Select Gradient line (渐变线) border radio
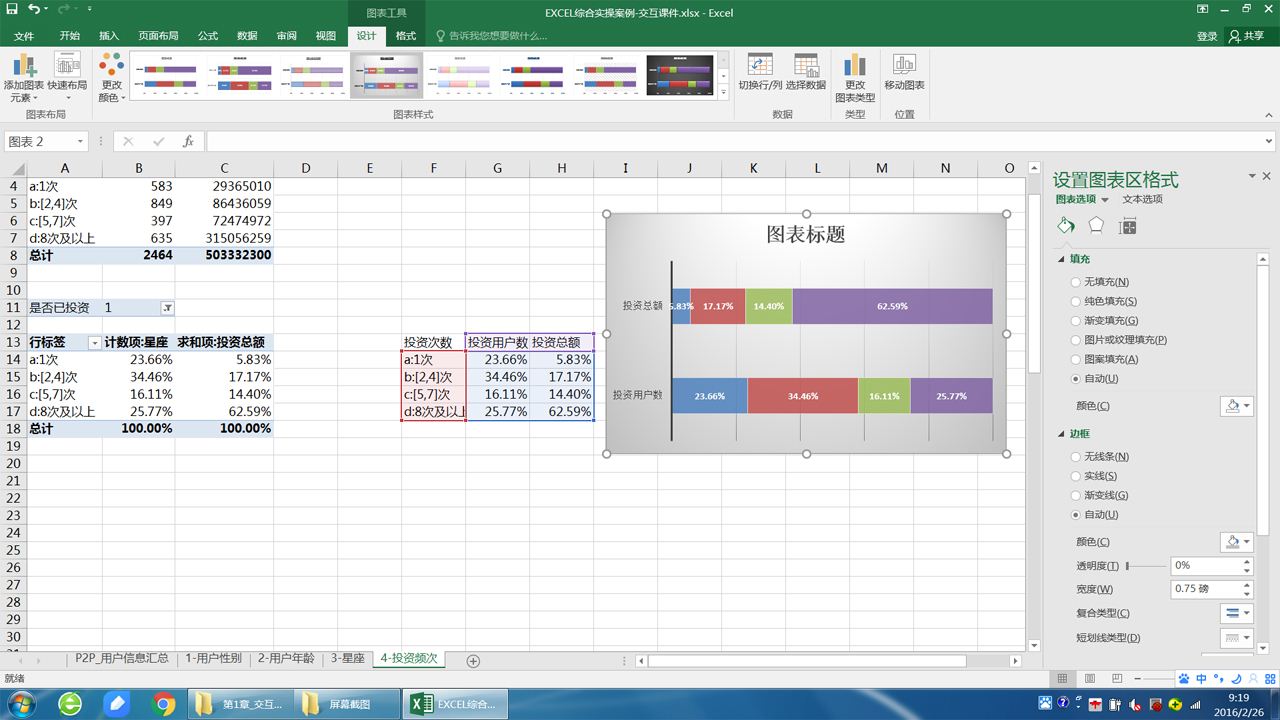The image size is (1280, 720). click(x=1075, y=495)
